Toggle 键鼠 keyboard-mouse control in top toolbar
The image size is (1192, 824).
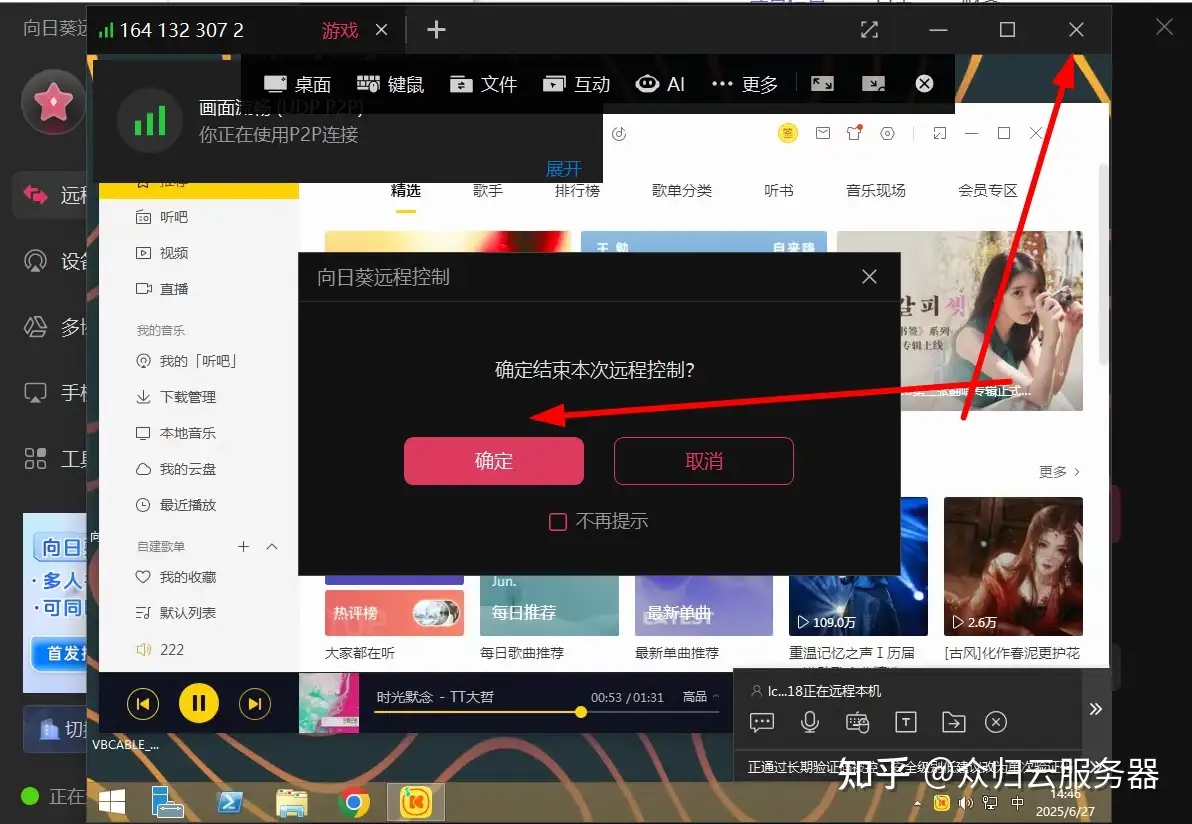point(391,84)
